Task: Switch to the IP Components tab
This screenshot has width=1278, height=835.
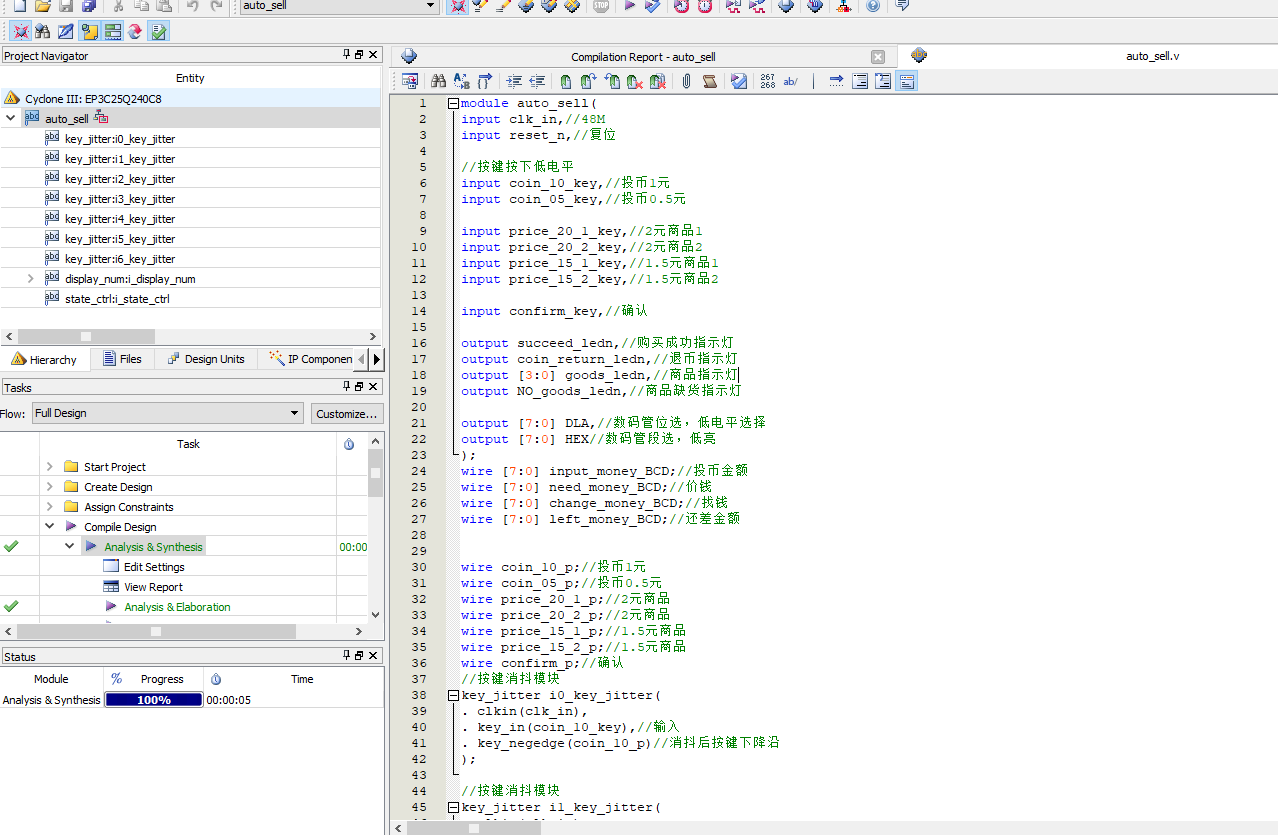Action: click(x=311, y=359)
